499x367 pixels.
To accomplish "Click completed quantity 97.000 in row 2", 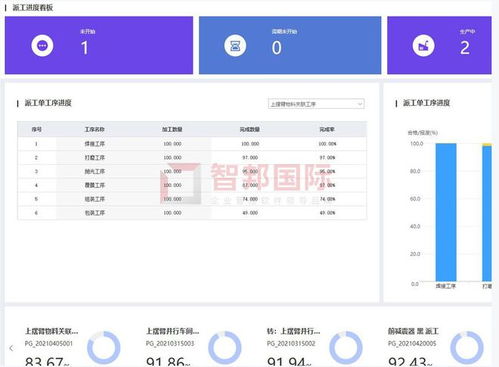I will point(250,157).
